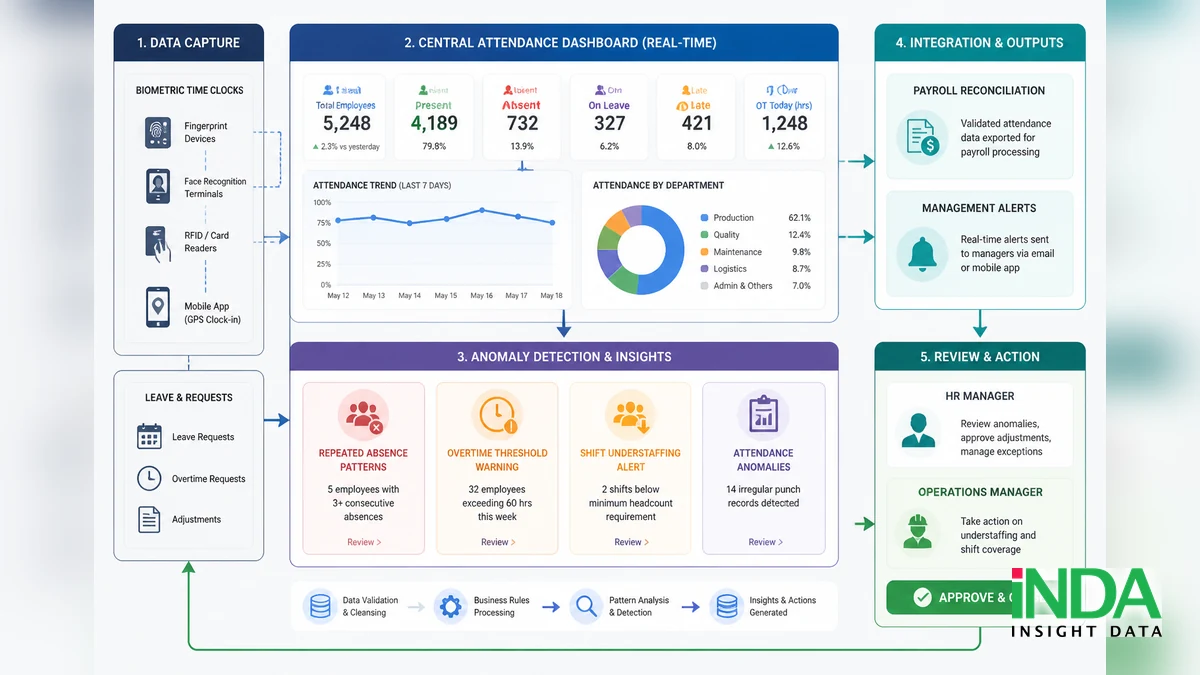Open Review link under Attendance Anomalies
The height and width of the screenshot is (675, 1200).
(x=765, y=542)
